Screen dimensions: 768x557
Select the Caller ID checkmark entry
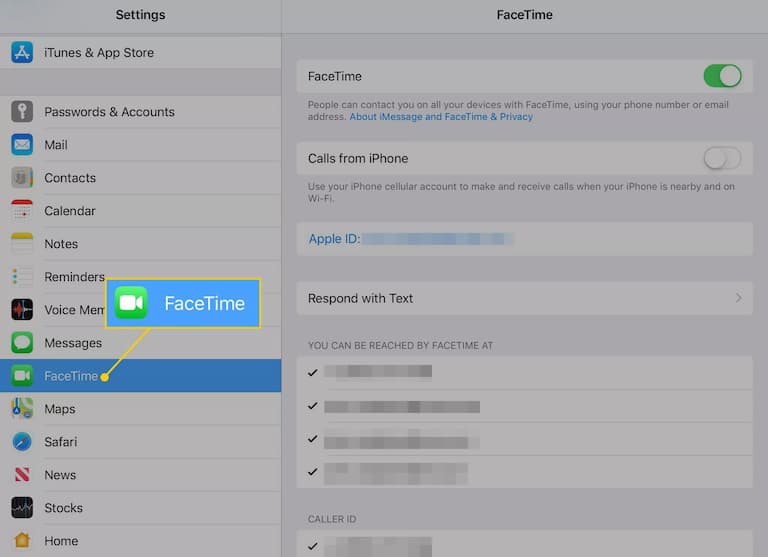tap(312, 546)
